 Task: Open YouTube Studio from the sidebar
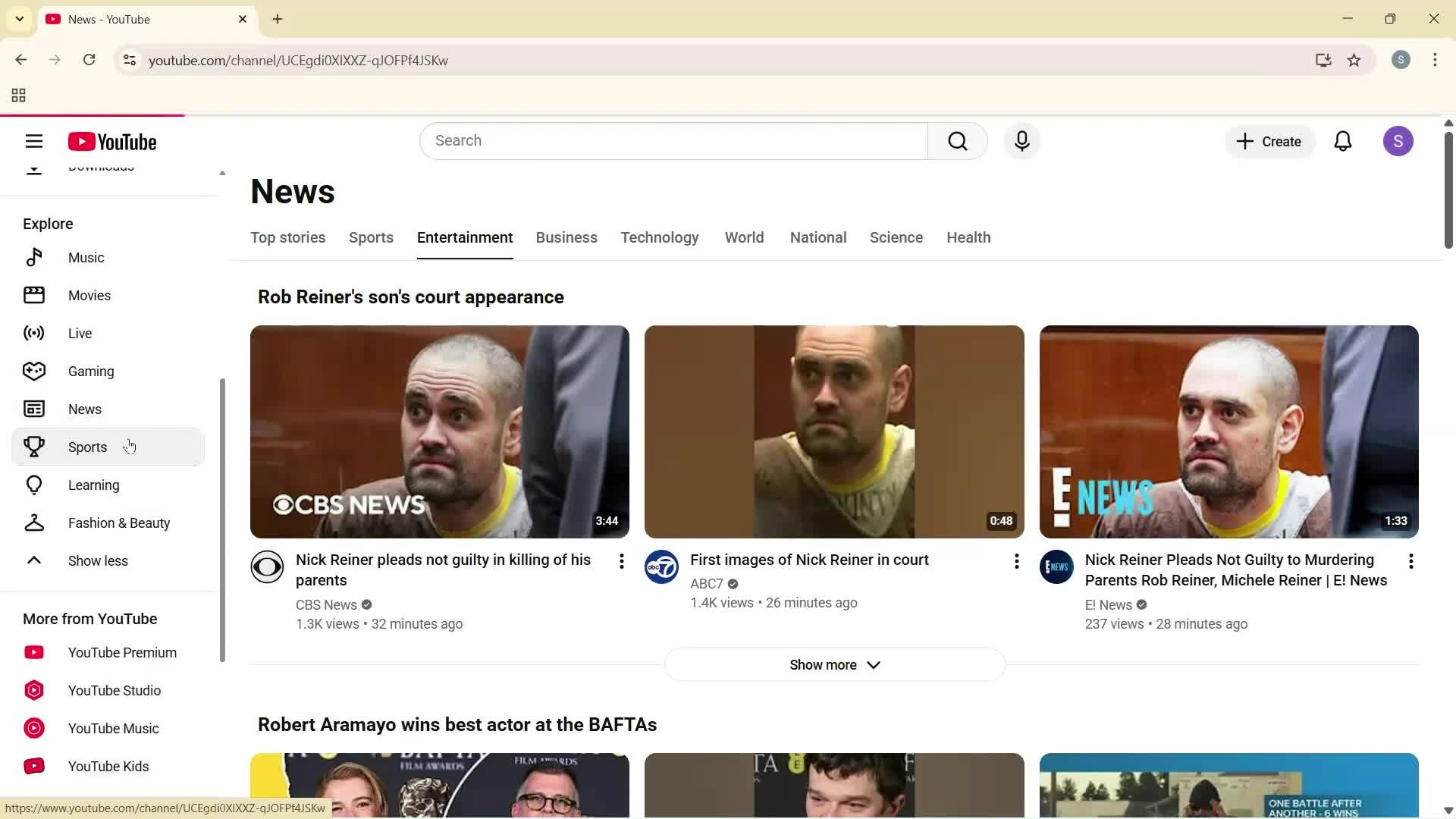click(x=115, y=690)
